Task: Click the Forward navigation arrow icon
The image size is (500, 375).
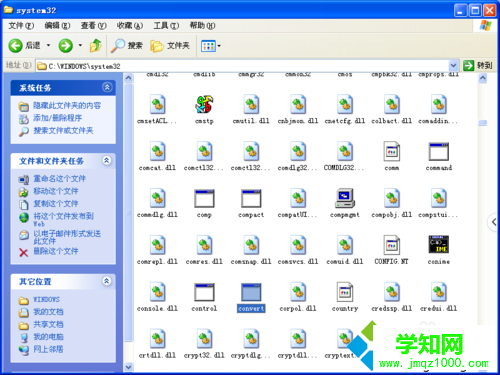Action: click(x=66, y=45)
